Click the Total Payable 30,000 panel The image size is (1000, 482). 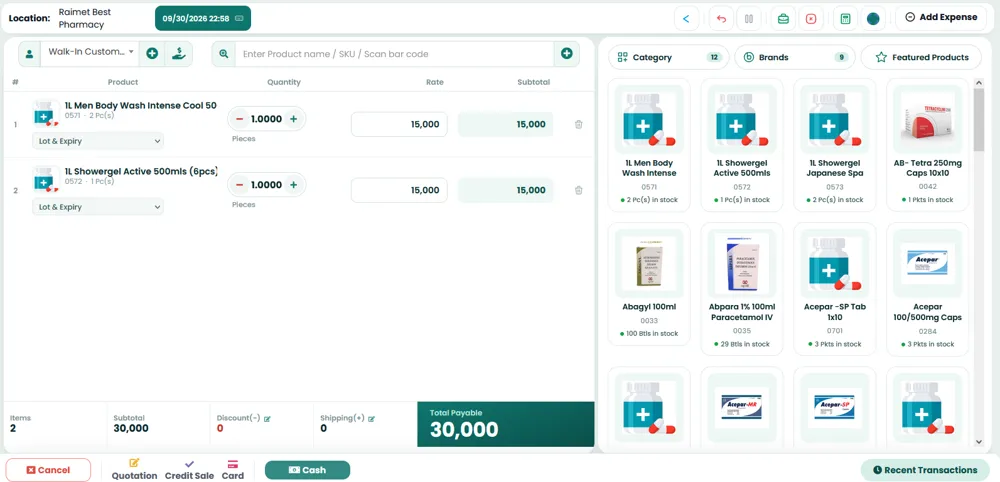coord(506,424)
